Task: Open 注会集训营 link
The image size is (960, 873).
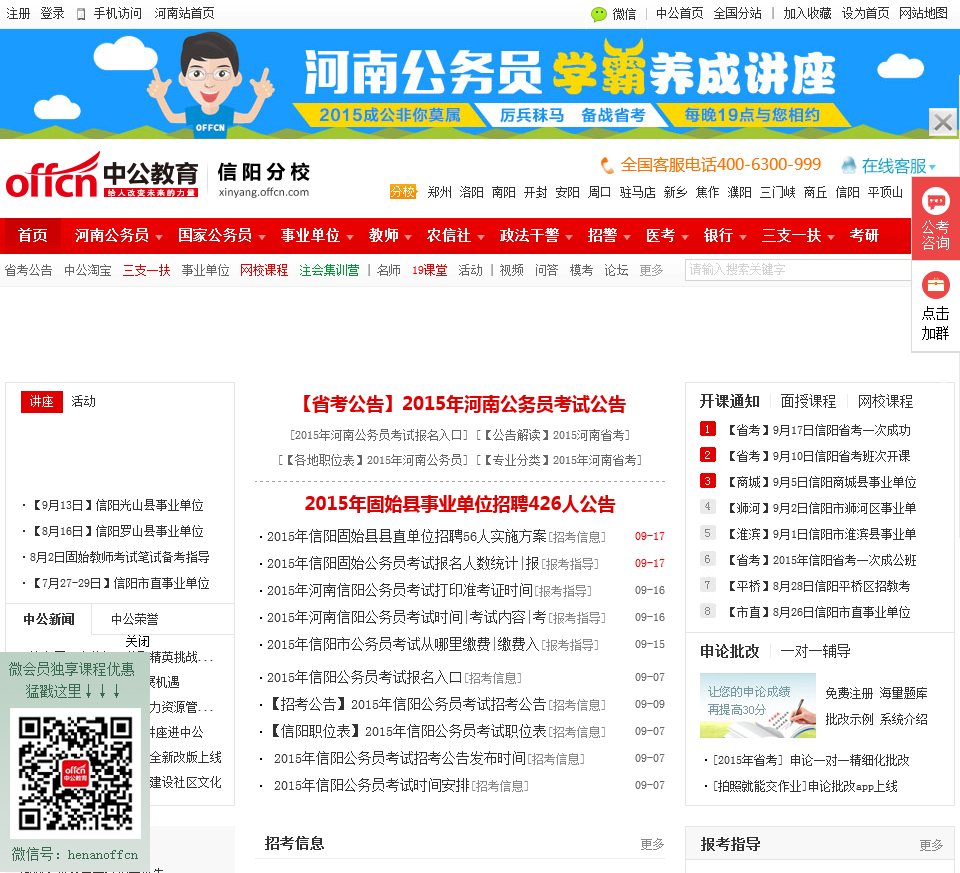Action: click(x=329, y=271)
